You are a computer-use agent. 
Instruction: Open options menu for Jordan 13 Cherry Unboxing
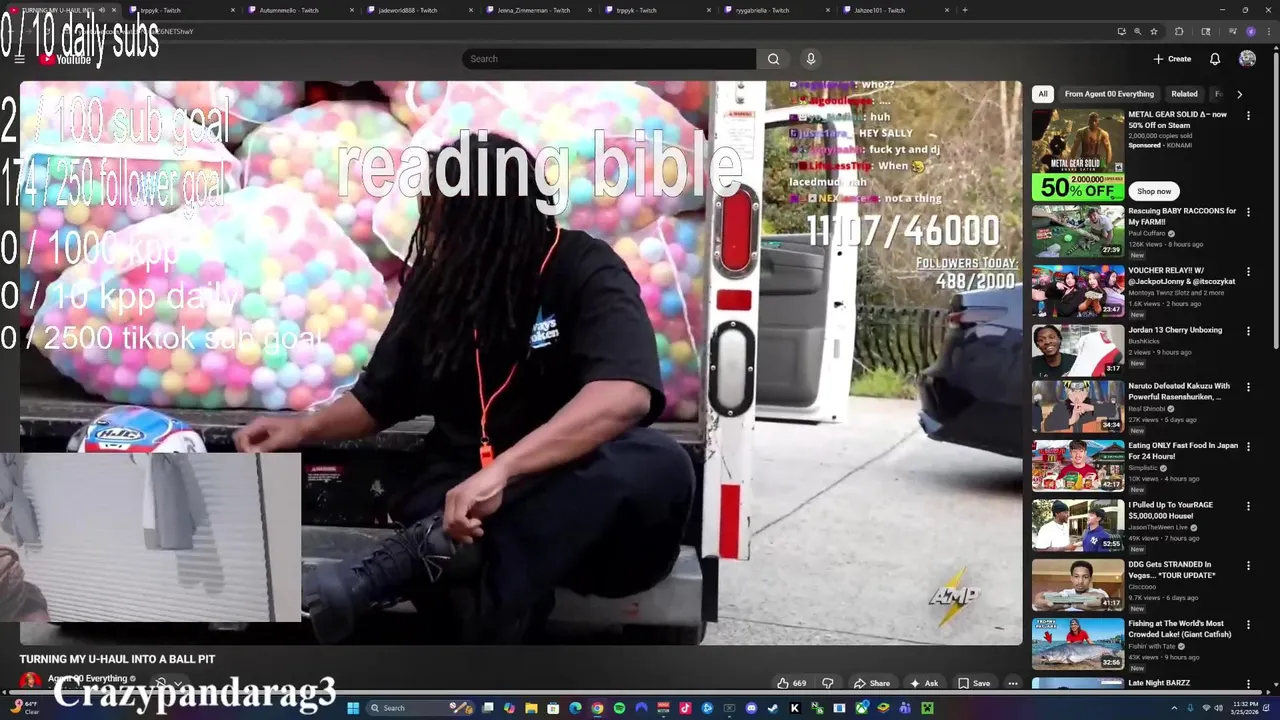tap(1248, 331)
